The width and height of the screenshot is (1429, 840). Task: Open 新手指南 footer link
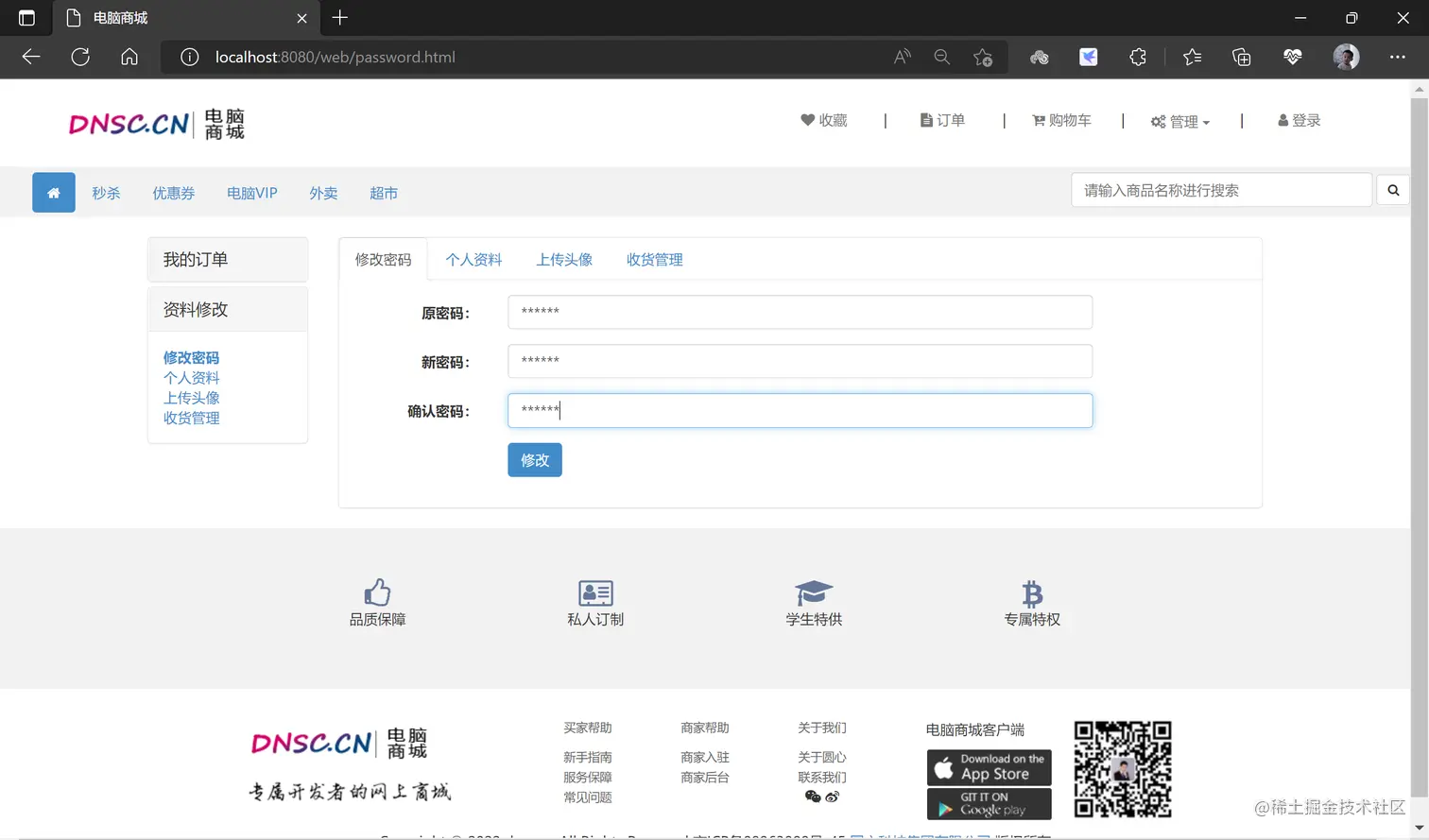tap(588, 757)
